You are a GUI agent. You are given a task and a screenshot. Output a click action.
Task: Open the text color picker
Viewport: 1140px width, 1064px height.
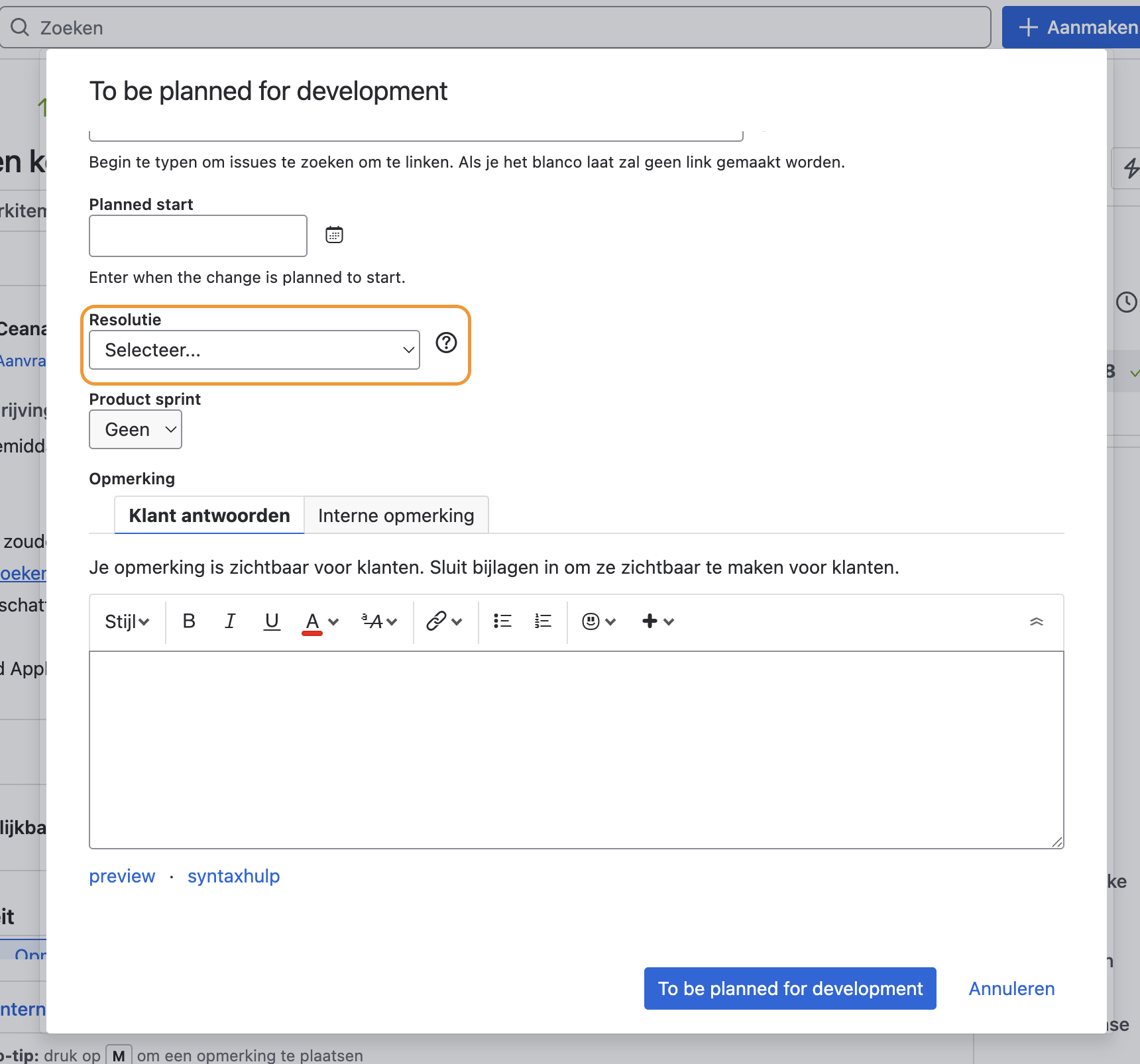(321, 621)
